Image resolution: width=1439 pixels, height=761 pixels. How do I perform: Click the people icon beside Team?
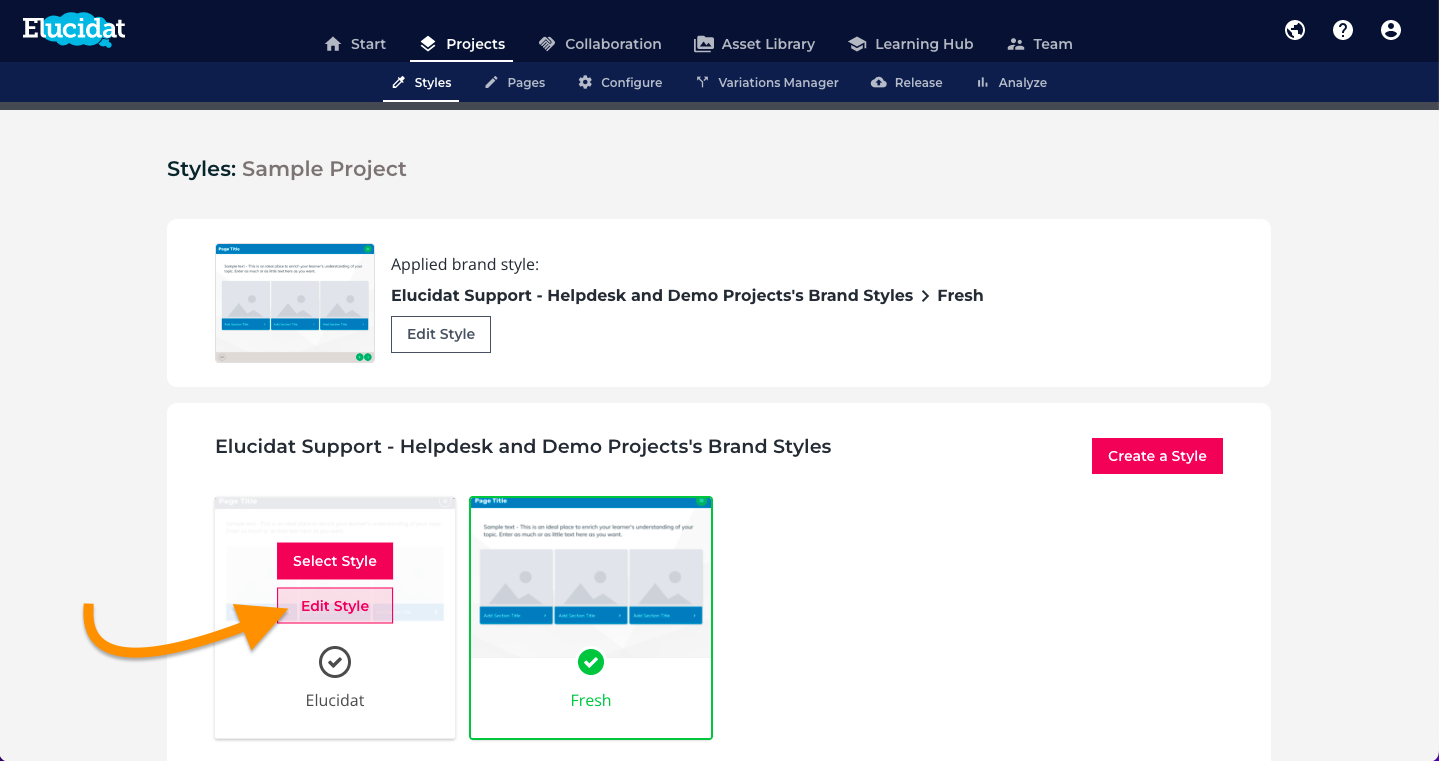1016,44
